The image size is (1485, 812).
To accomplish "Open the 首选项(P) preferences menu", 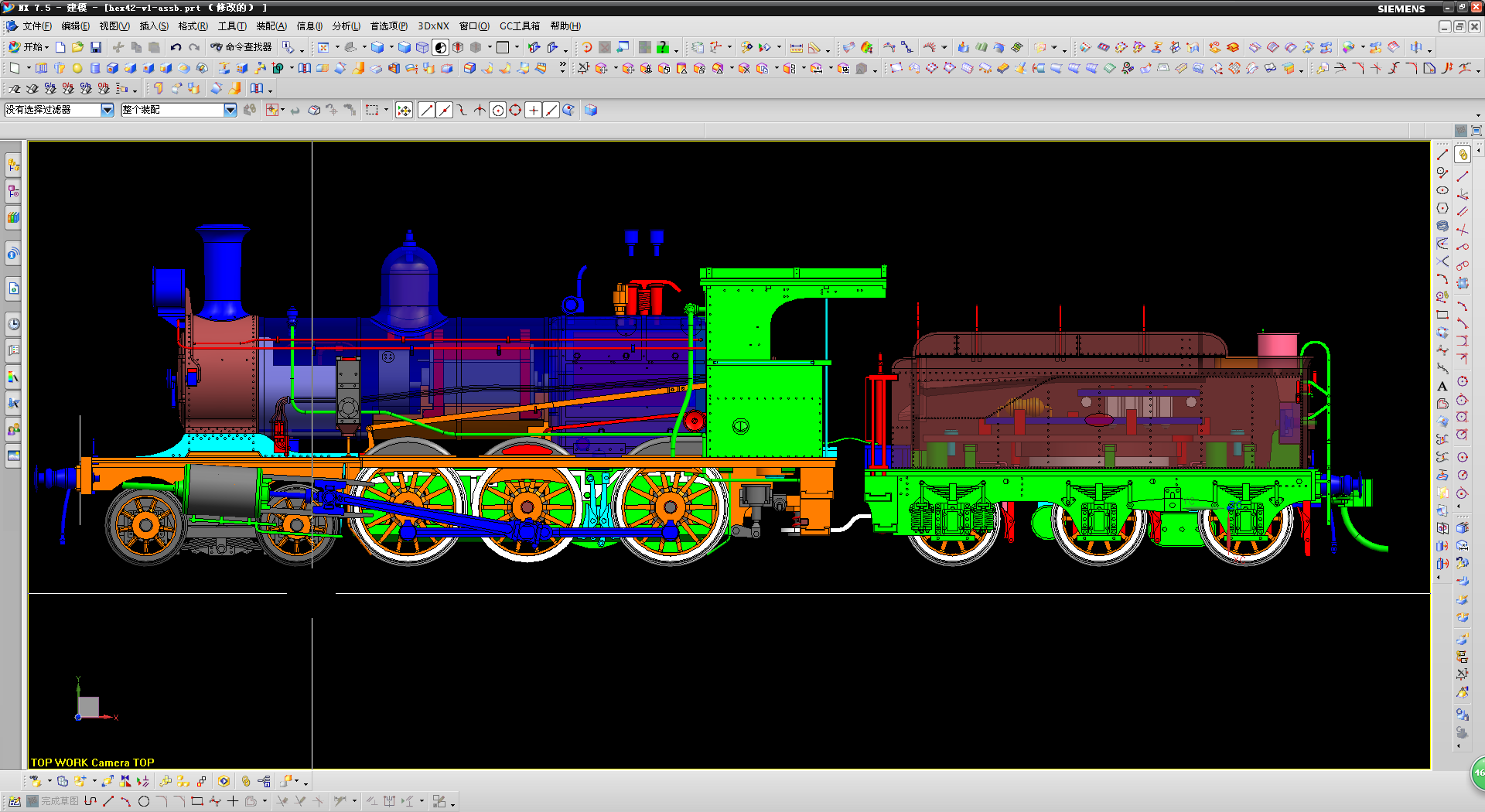I will [388, 26].
